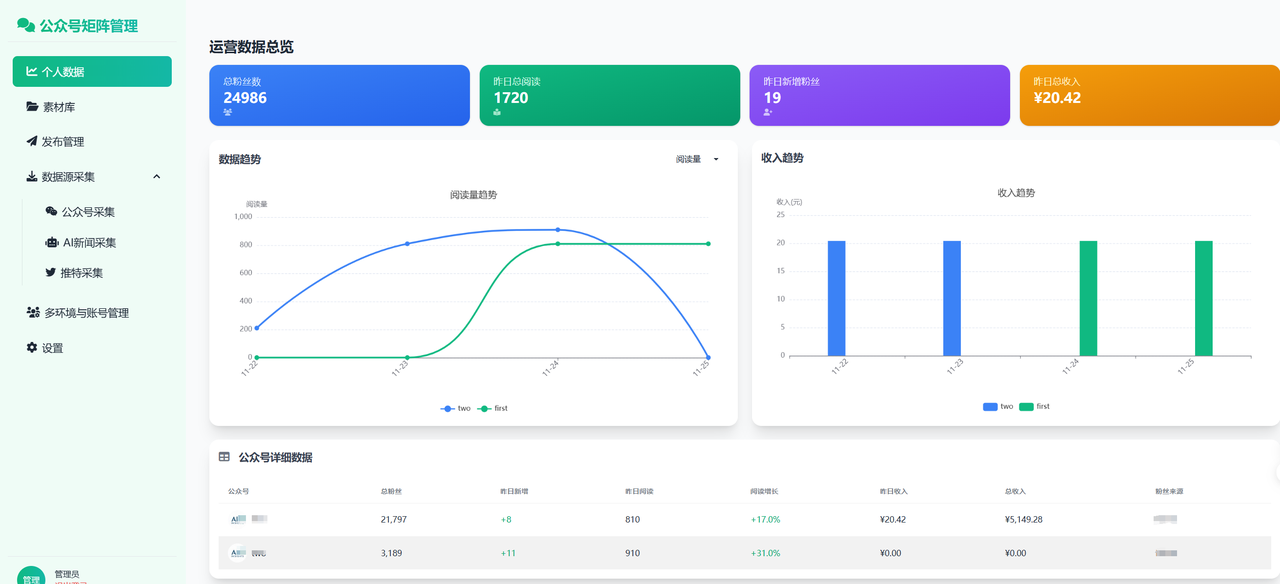Click the open folder icon beside 素材库

pos(32,106)
